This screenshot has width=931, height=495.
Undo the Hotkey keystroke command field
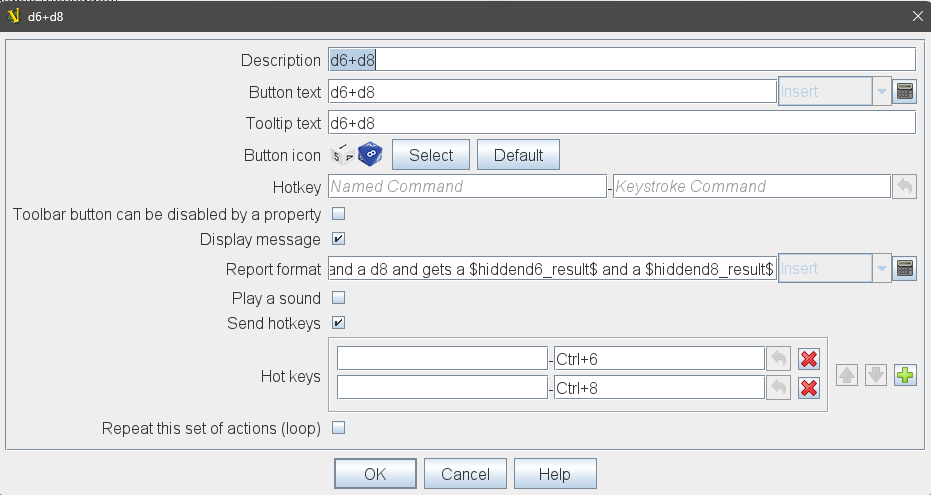[904, 186]
